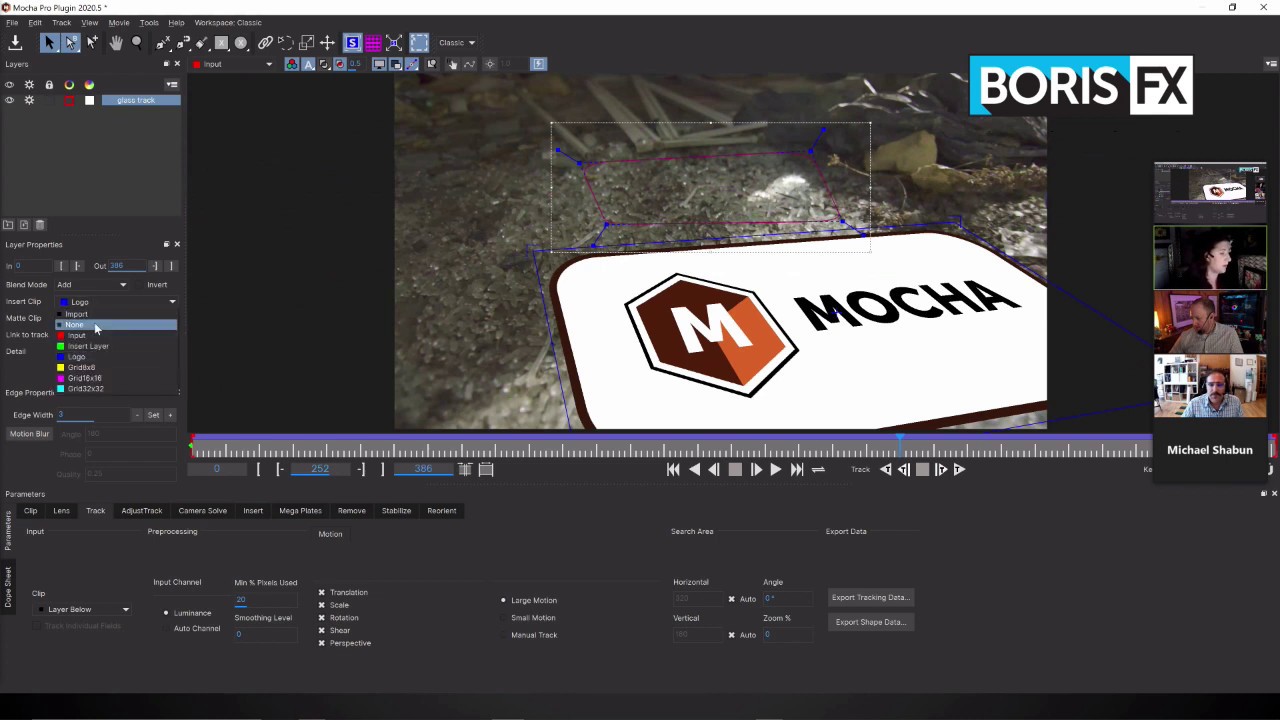Image resolution: width=1280 pixels, height=720 pixels.
Task: Toggle the Show Planar Grid magenta icon
Action: (x=373, y=42)
